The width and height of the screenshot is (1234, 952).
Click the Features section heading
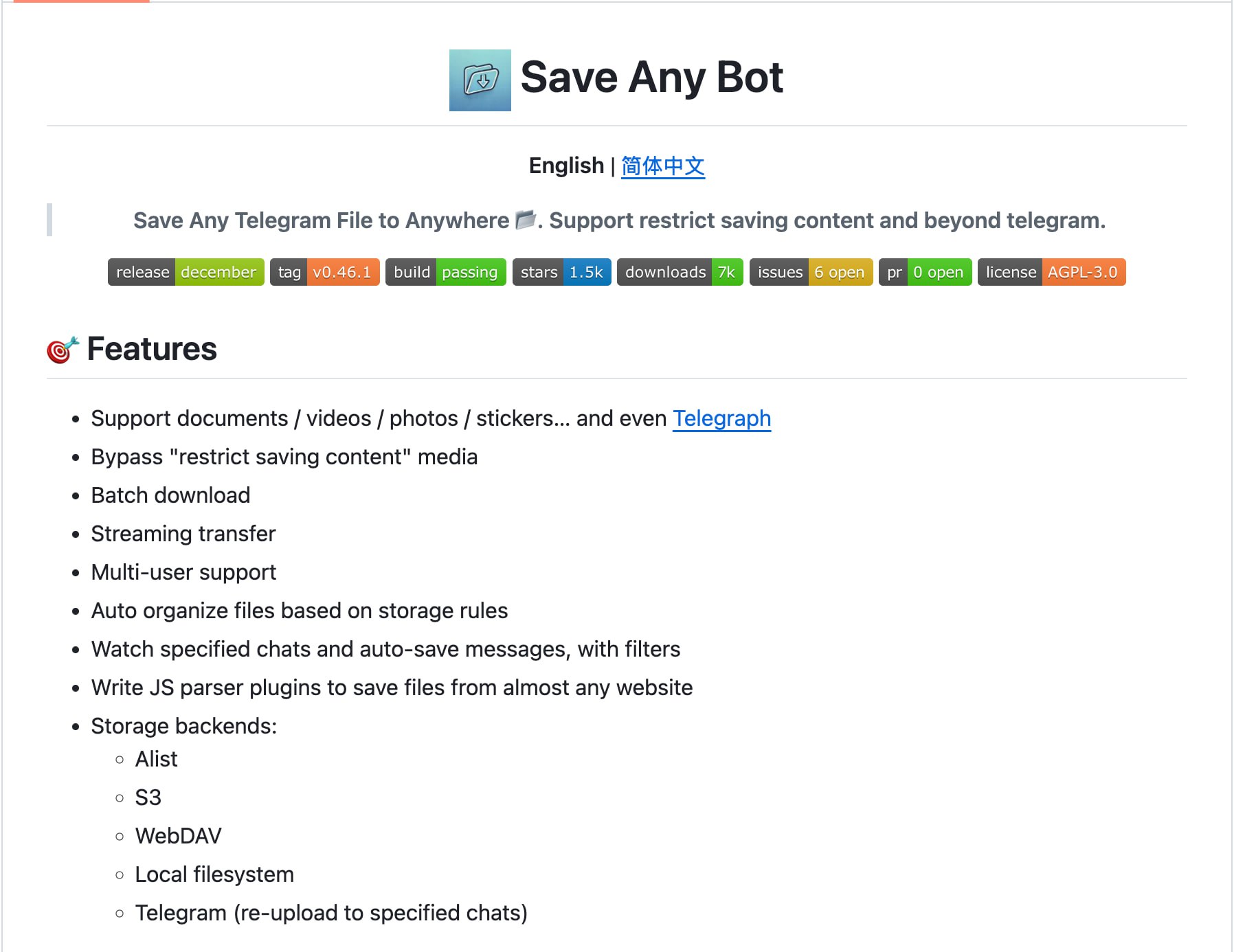152,349
